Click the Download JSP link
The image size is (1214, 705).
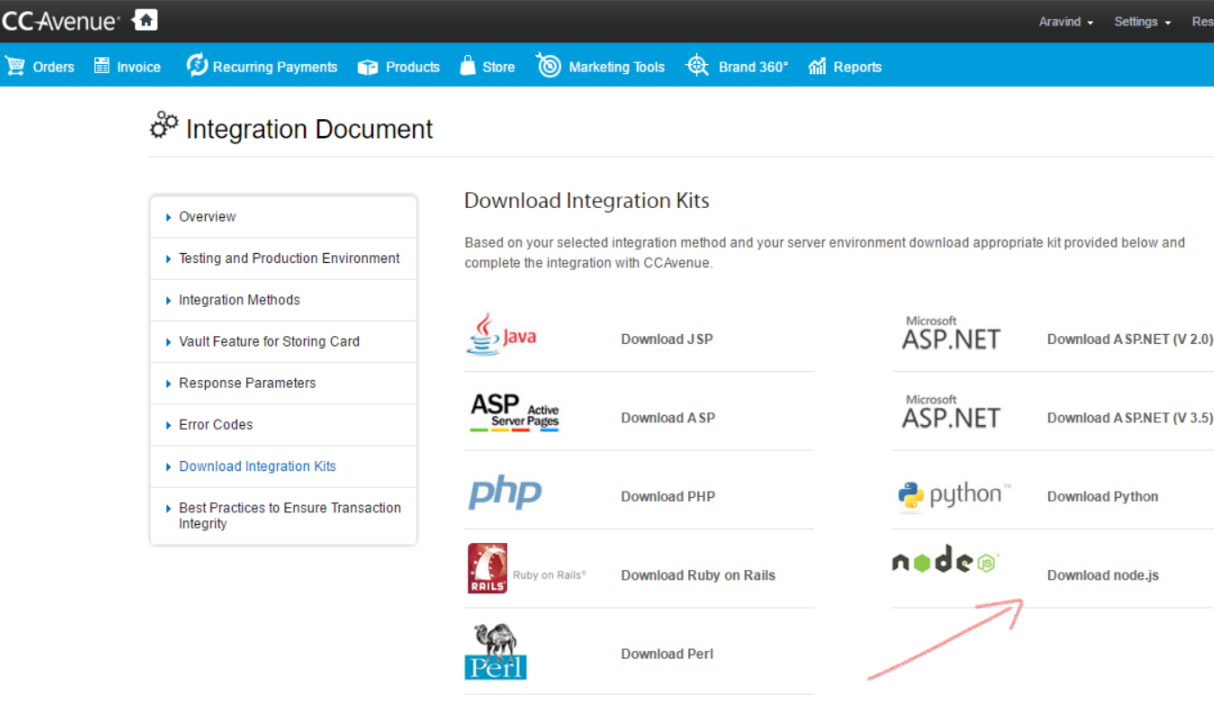pos(667,339)
